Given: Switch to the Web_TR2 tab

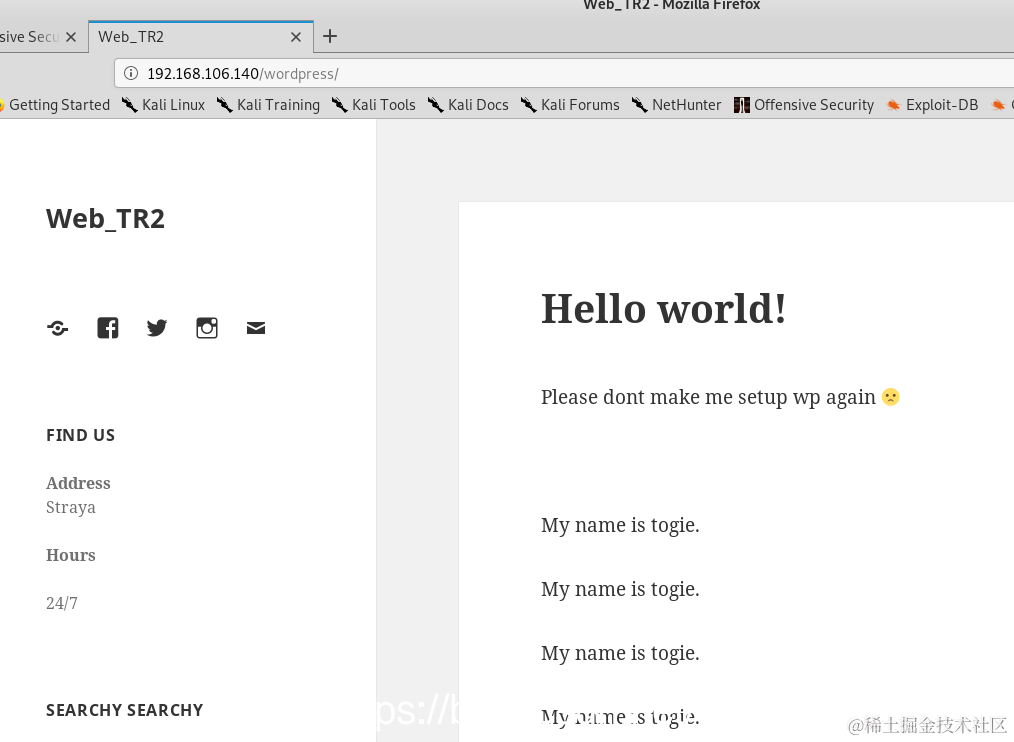Looking at the screenshot, I should [200, 37].
